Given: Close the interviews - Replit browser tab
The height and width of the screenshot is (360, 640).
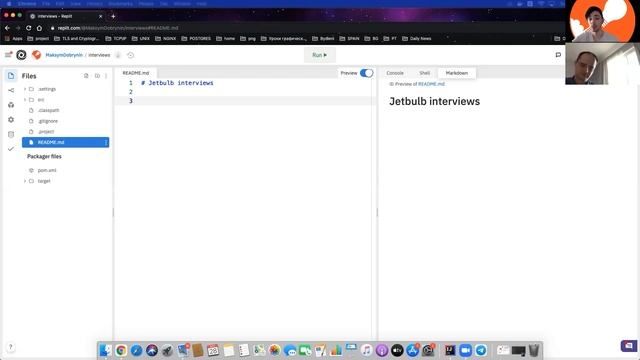Looking at the screenshot, I should [100, 16].
